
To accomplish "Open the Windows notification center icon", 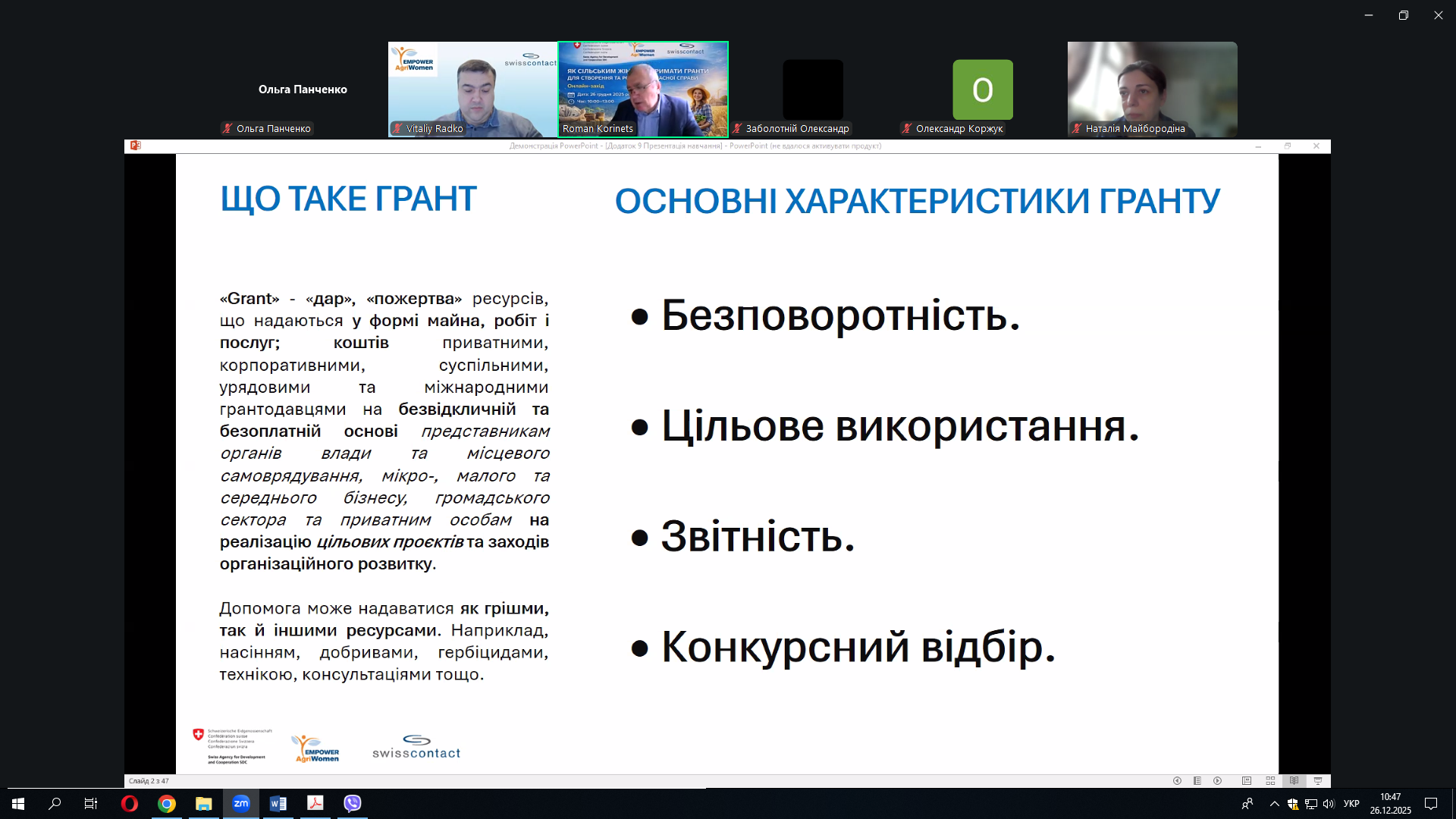I will (1431, 804).
